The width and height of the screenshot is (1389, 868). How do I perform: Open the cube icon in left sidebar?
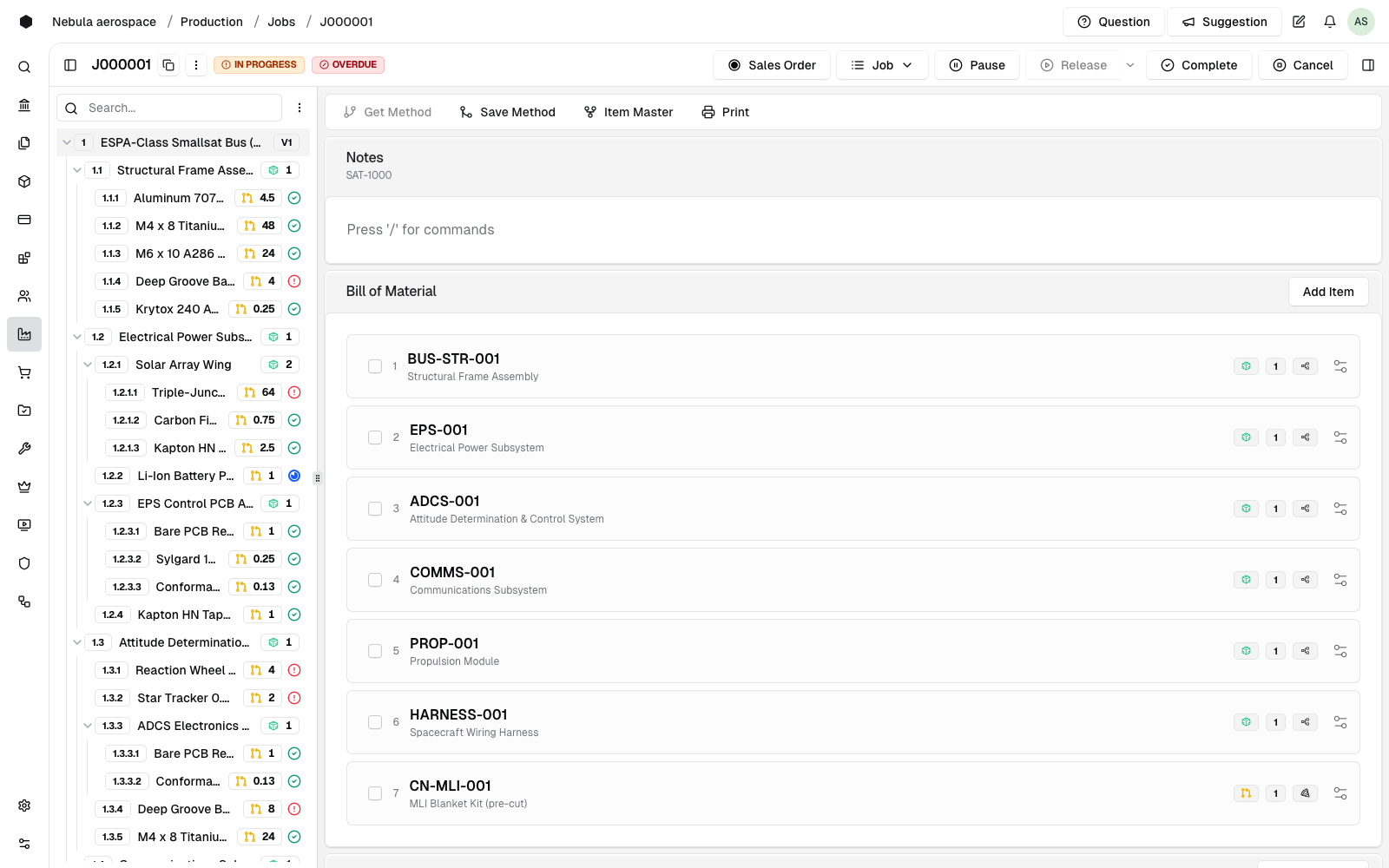[24, 181]
